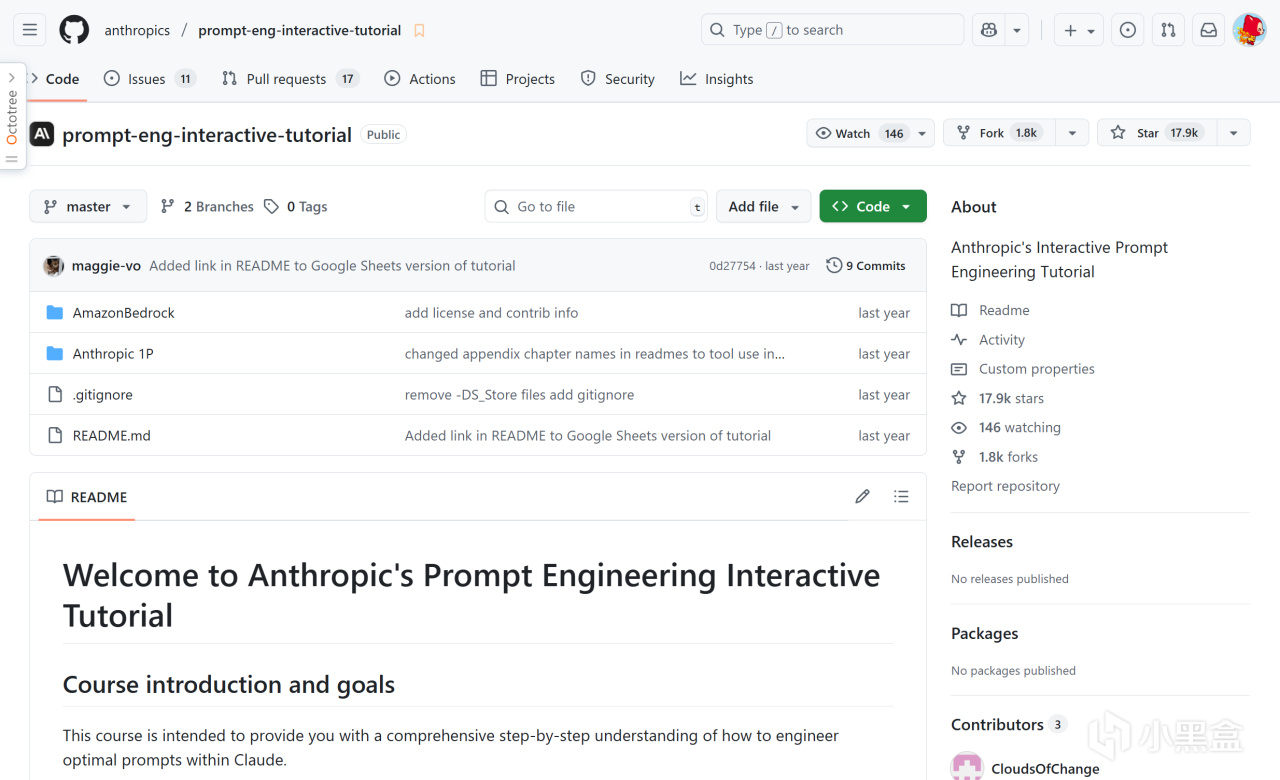Switch to the Security tab
Screen dimensions: 1280x780
[x=618, y=79]
